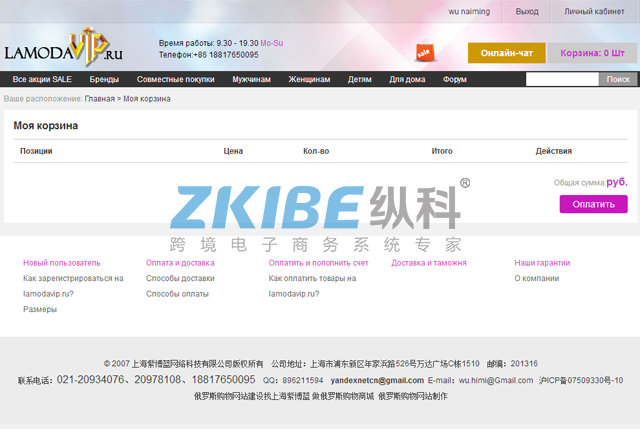The height and width of the screenshot is (429, 640).
Task: Open Мужчинам menu item
Action: point(251,79)
